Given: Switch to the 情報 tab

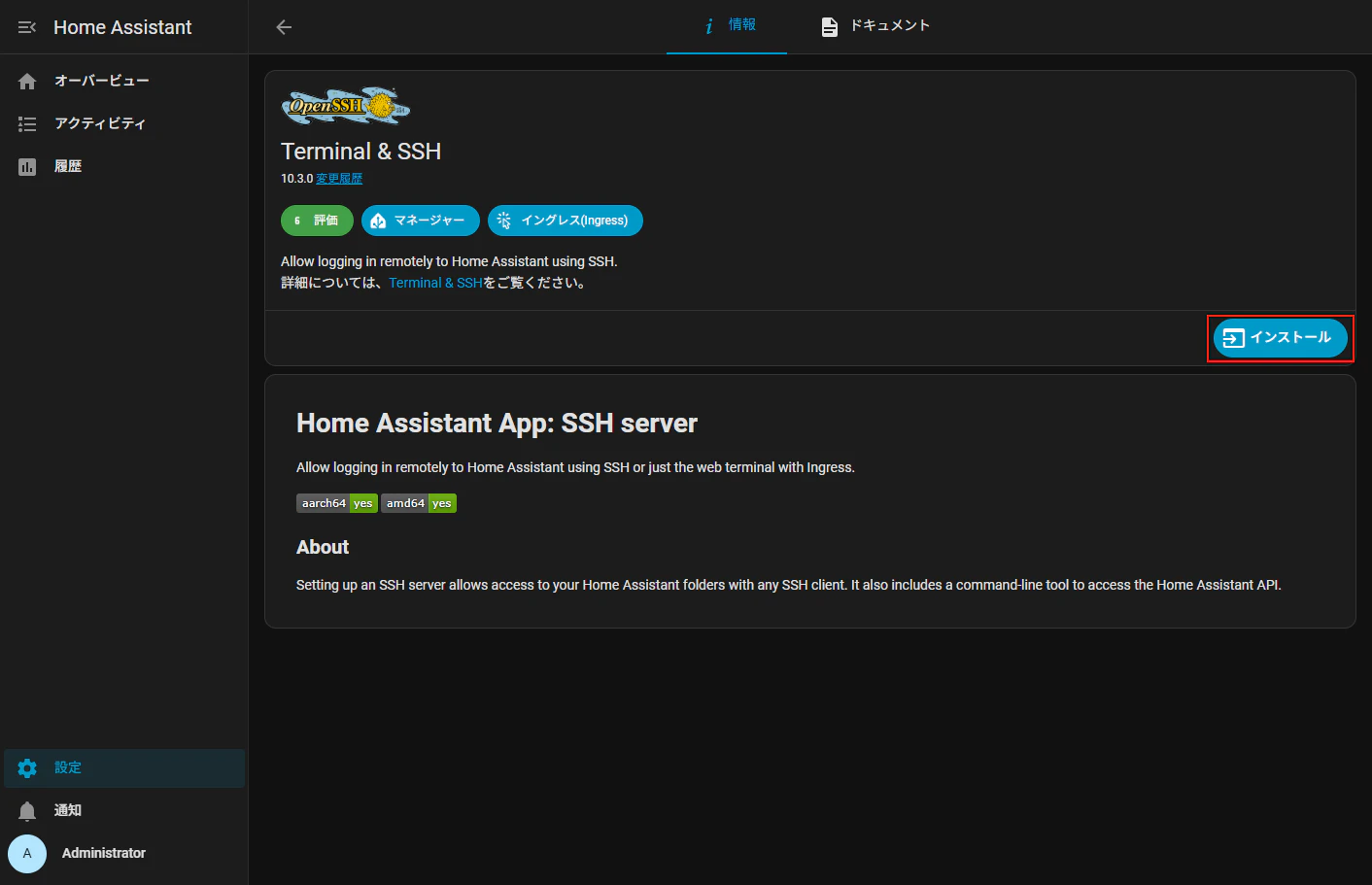Looking at the screenshot, I should pyautogui.click(x=727, y=26).
